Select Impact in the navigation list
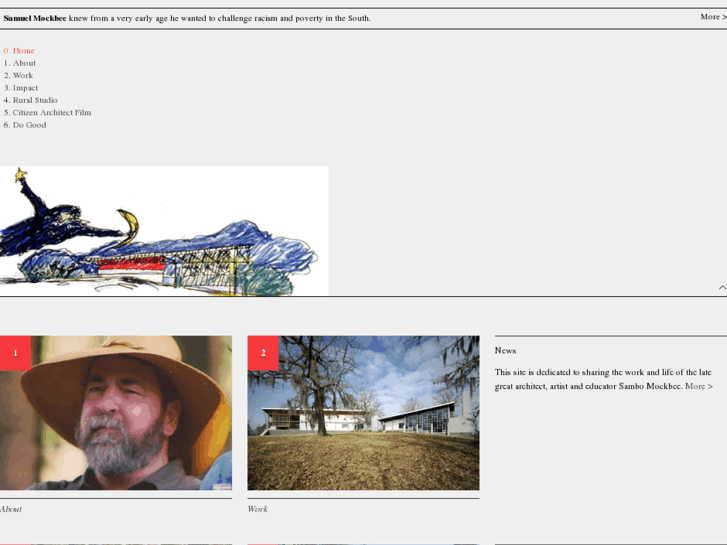 tap(21, 88)
